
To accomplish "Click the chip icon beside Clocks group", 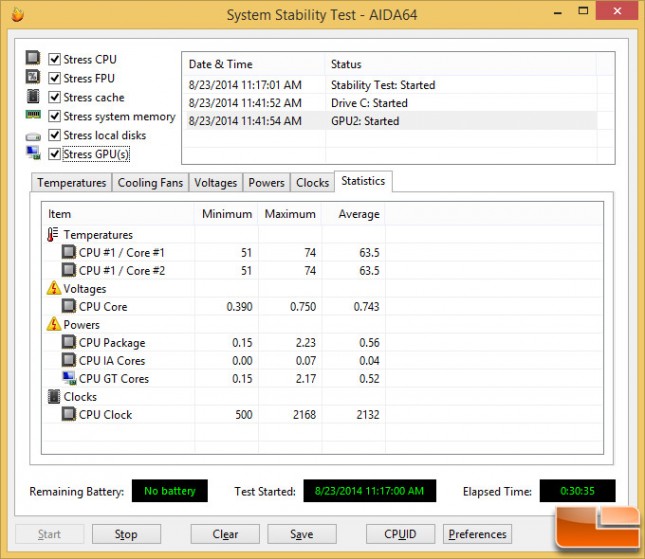I will click(x=54, y=396).
